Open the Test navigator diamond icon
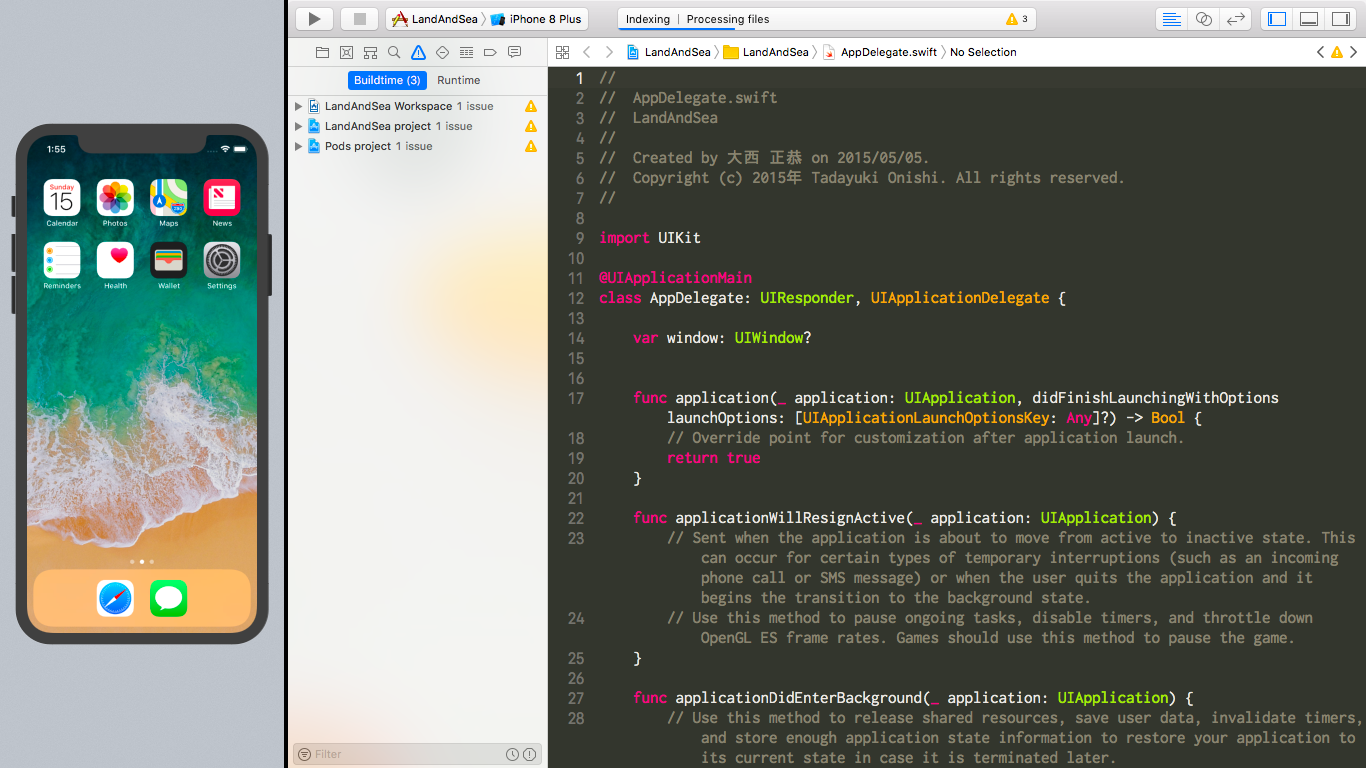This screenshot has height=768, width=1366. tap(442, 52)
